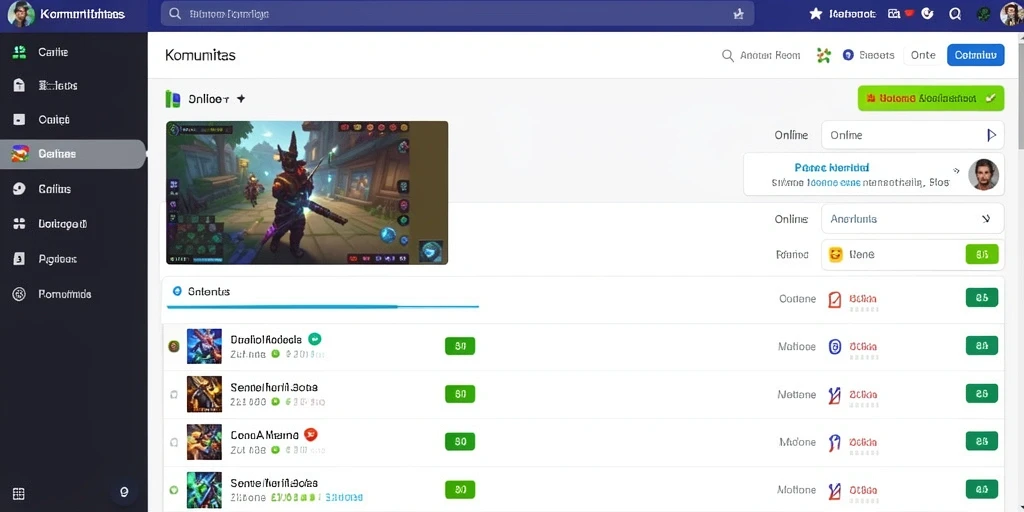This screenshot has width=1024, height=512.
Task: Open the green game thumbnail in the list
Action: [x=204, y=490]
